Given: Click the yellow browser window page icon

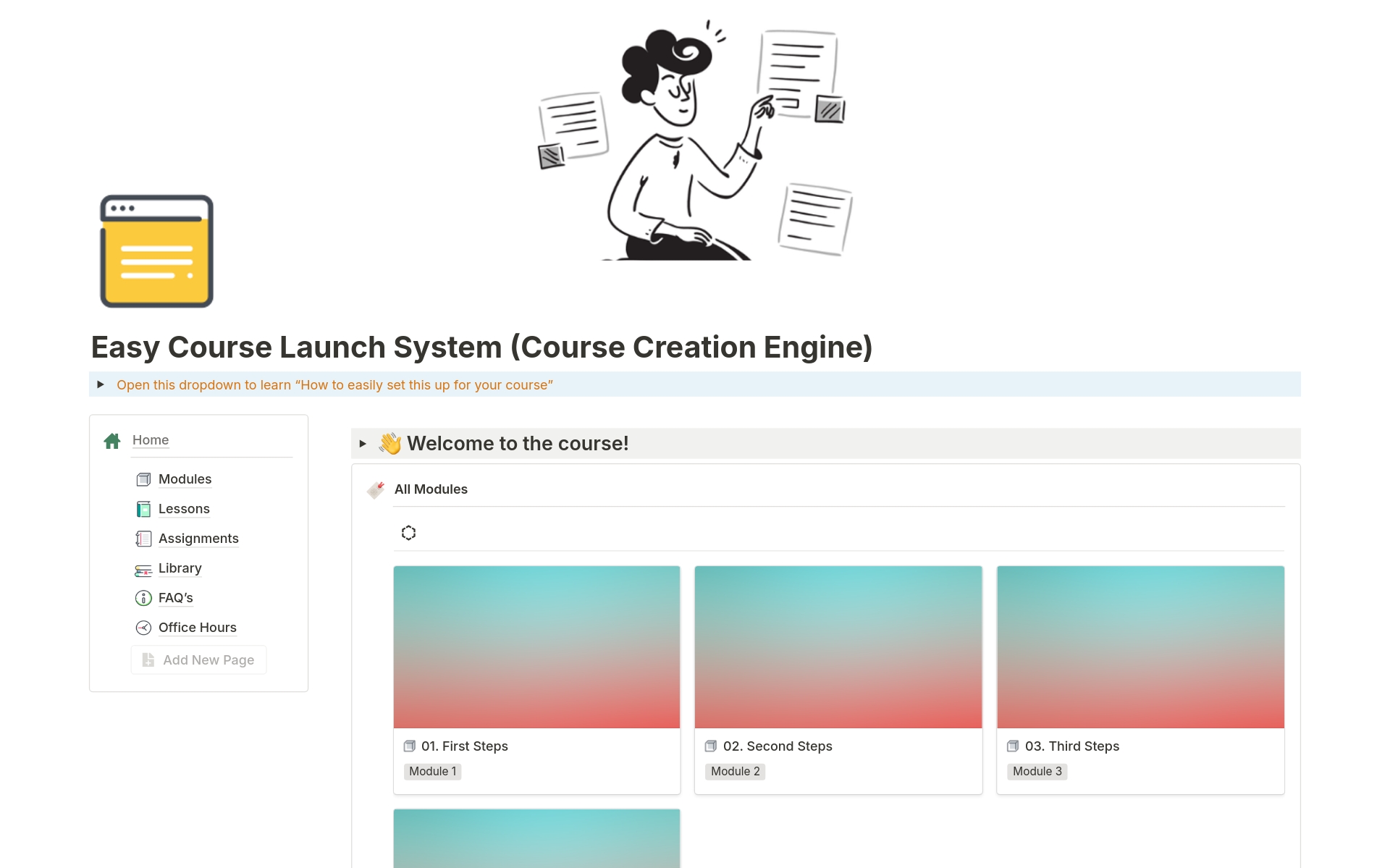Looking at the screenshot, I should tap(156, 251).
